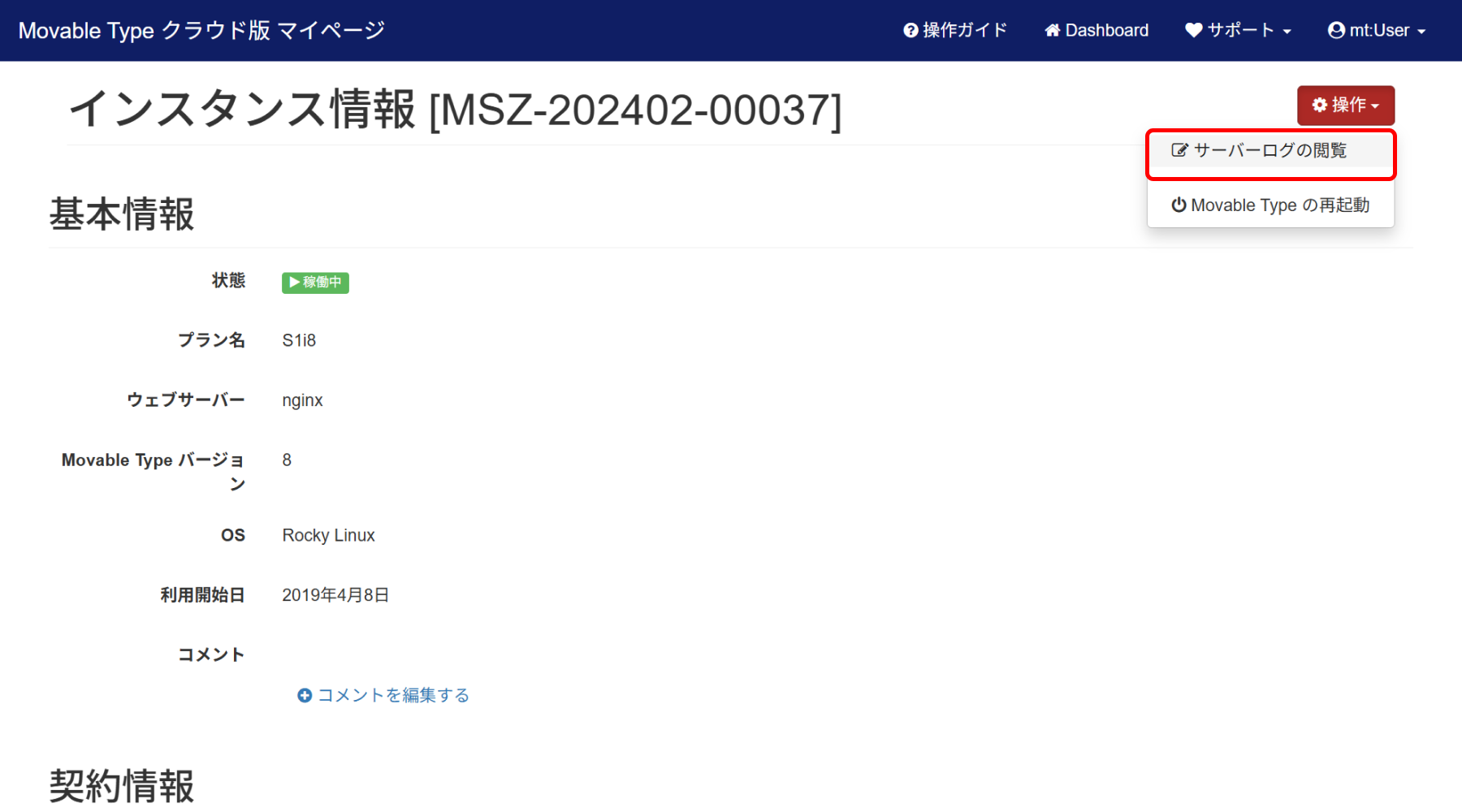Open the mt:User account dropdown arrow
Image resolution: width=1462 pixels, height=812 pixels.
coord(1421,32)
